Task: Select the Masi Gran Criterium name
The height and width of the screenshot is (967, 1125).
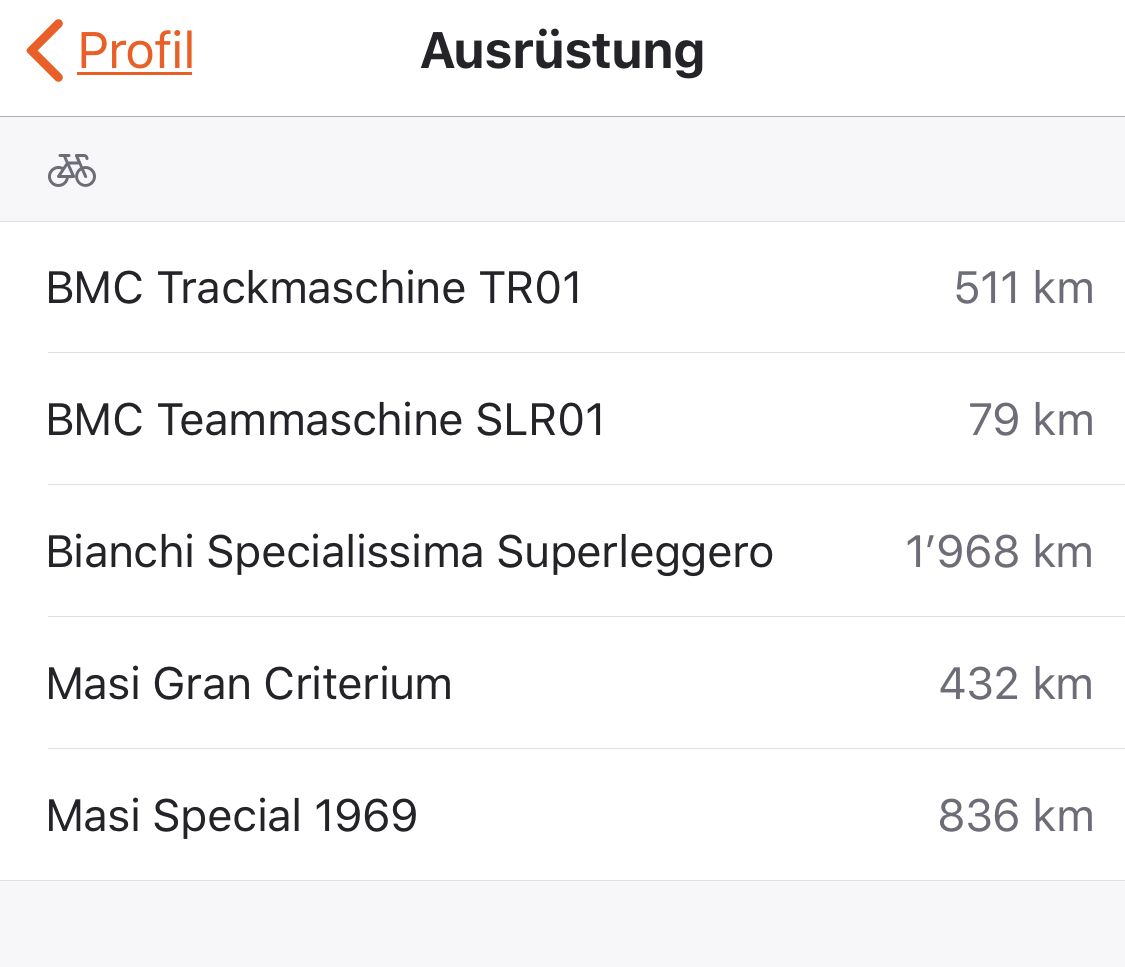Action: click(249, 684)
